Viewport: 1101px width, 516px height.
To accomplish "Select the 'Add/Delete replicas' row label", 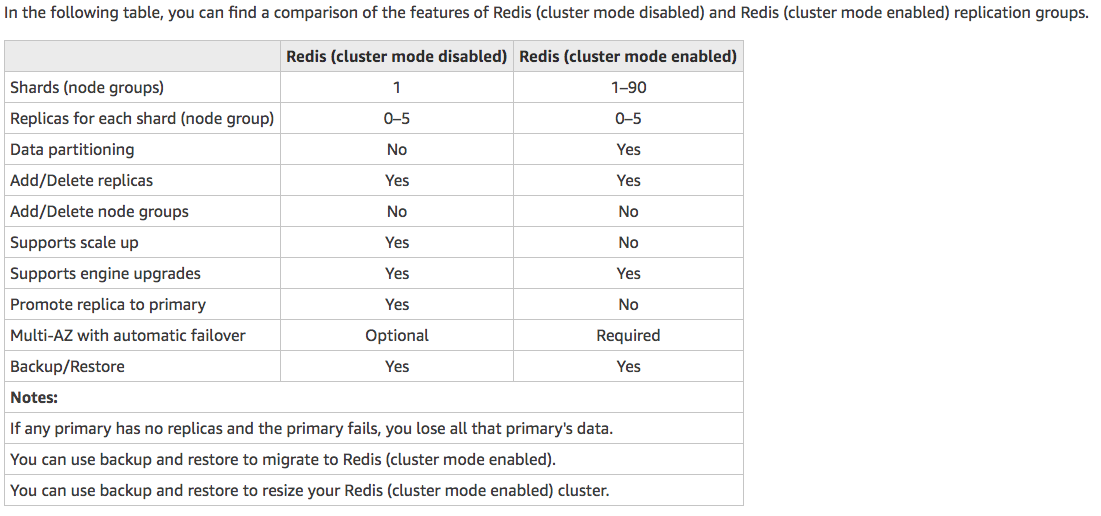I will (x=81, y=180).
